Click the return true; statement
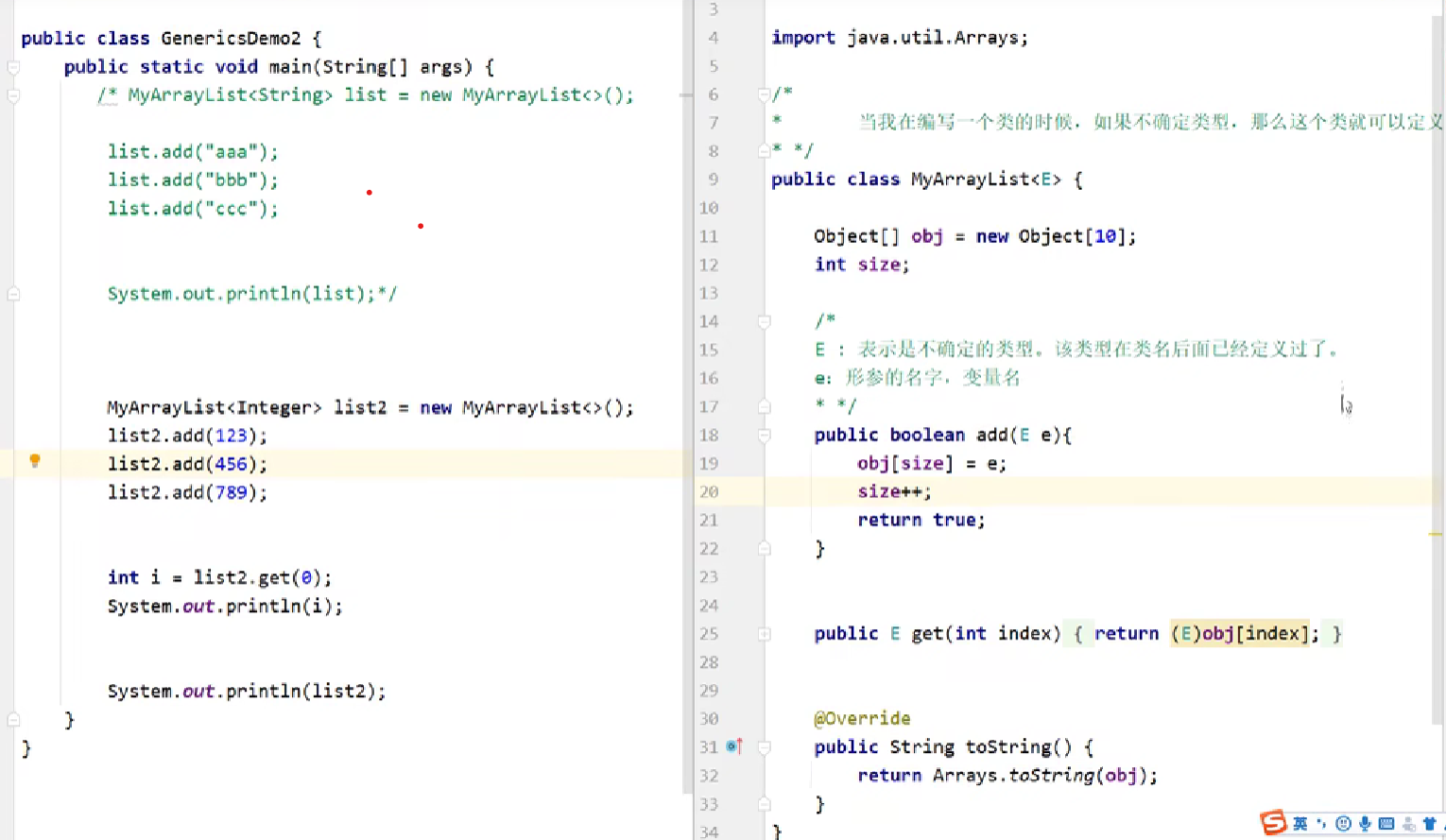1446x840 pixels. tap(921, 520)
